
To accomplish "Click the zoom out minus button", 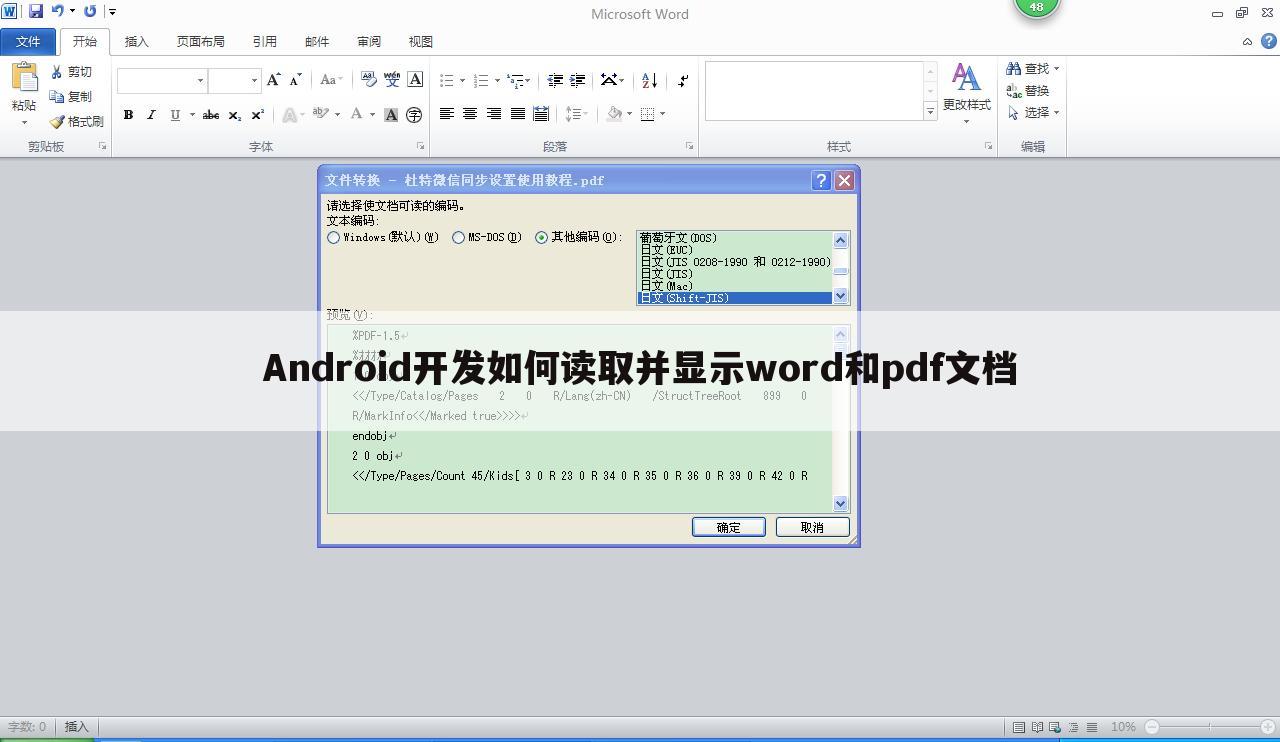I will [1151, 727].
